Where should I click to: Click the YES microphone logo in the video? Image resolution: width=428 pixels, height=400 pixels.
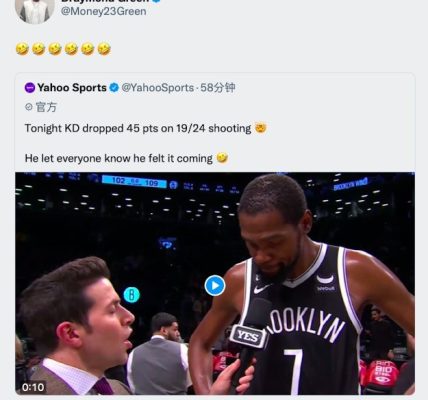click(248, 337)
